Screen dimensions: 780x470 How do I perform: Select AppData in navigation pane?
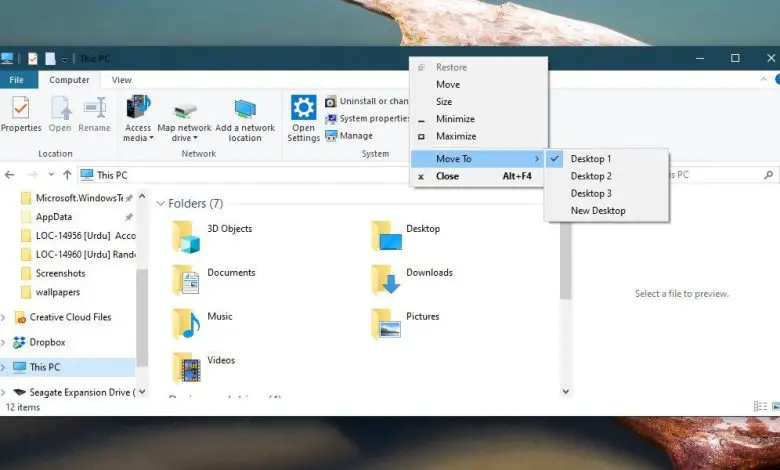coord(53,217)
